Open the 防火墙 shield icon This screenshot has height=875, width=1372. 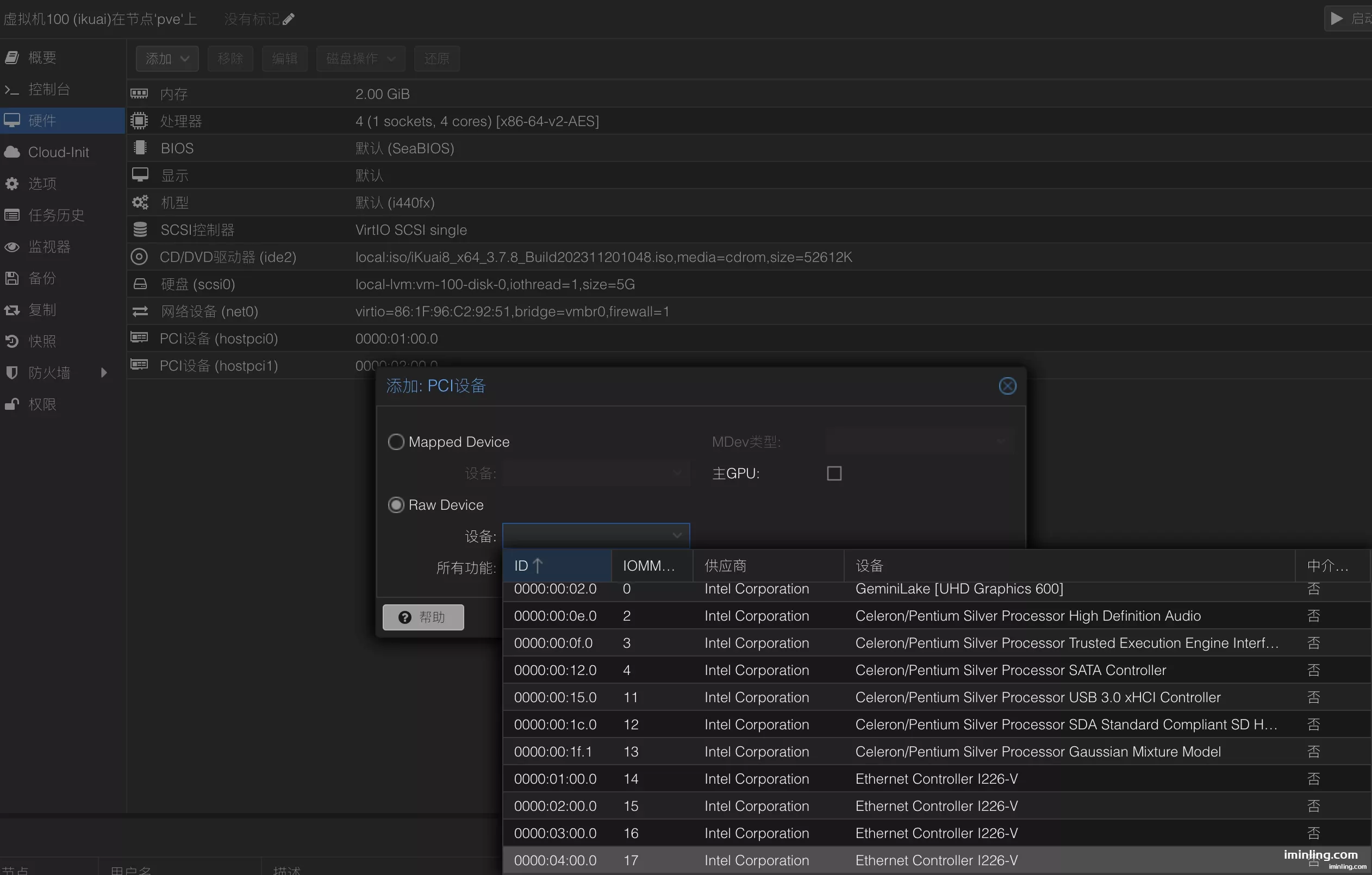tap(12, 373)
